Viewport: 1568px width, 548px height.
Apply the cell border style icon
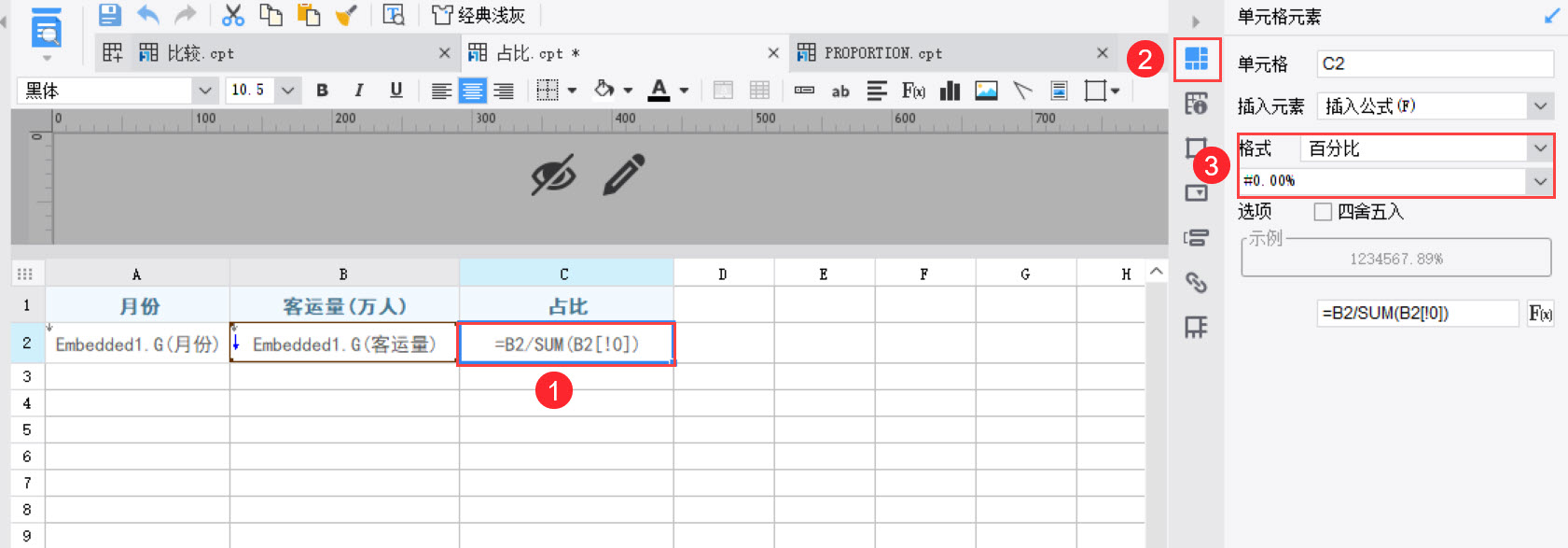click(548, 91)
